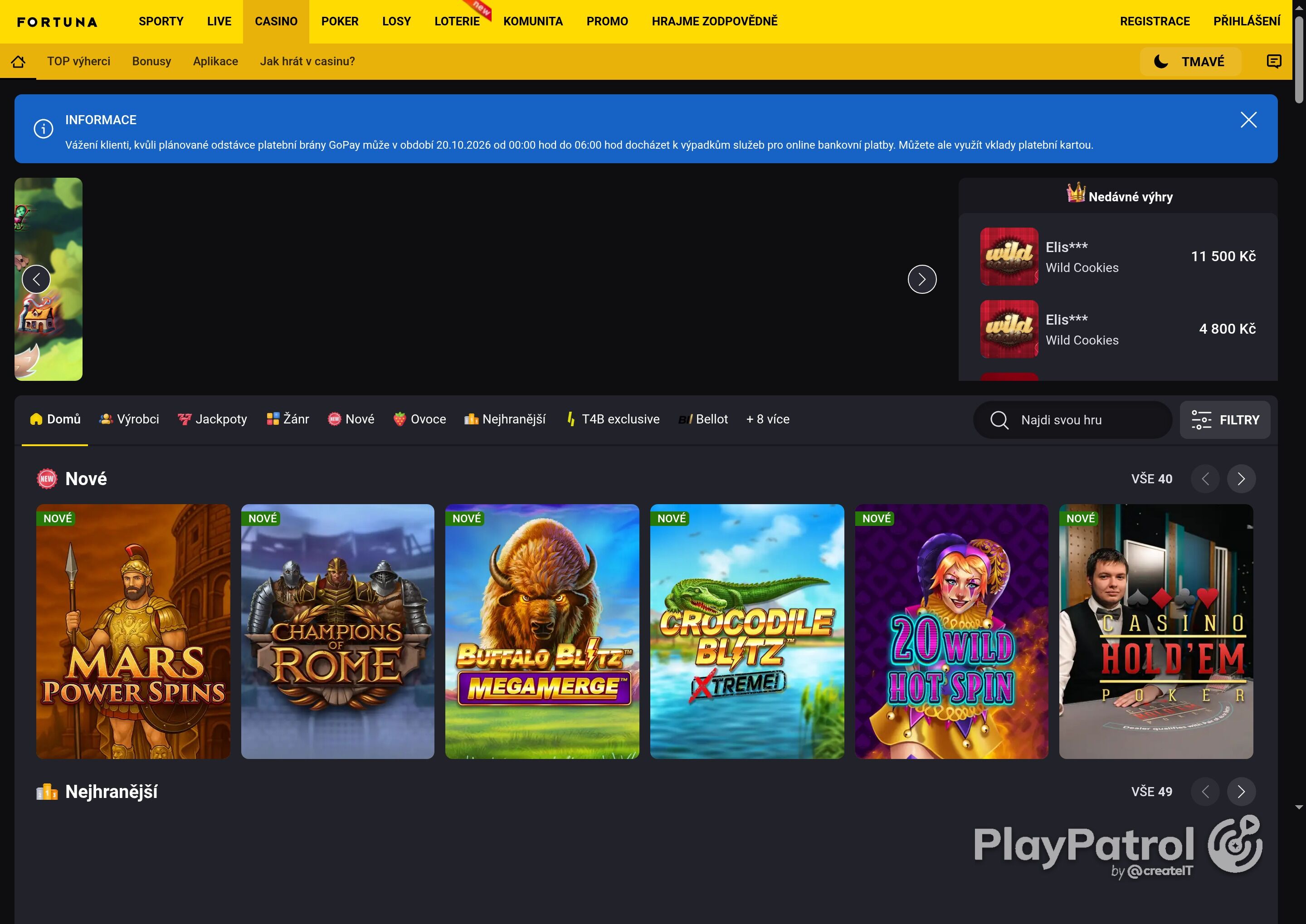
Task: Click the Přihlášení login button
Action: [1247, 22]
